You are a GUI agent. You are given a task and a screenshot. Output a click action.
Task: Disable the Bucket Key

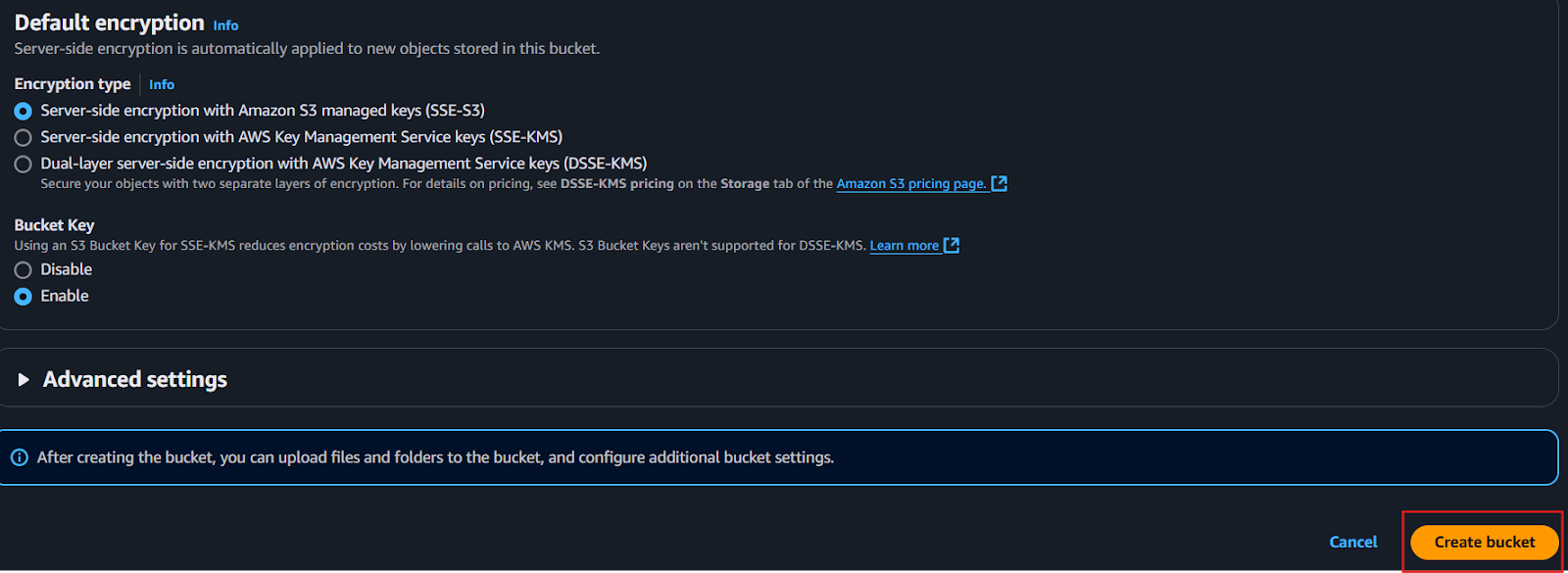coord(23,269)
